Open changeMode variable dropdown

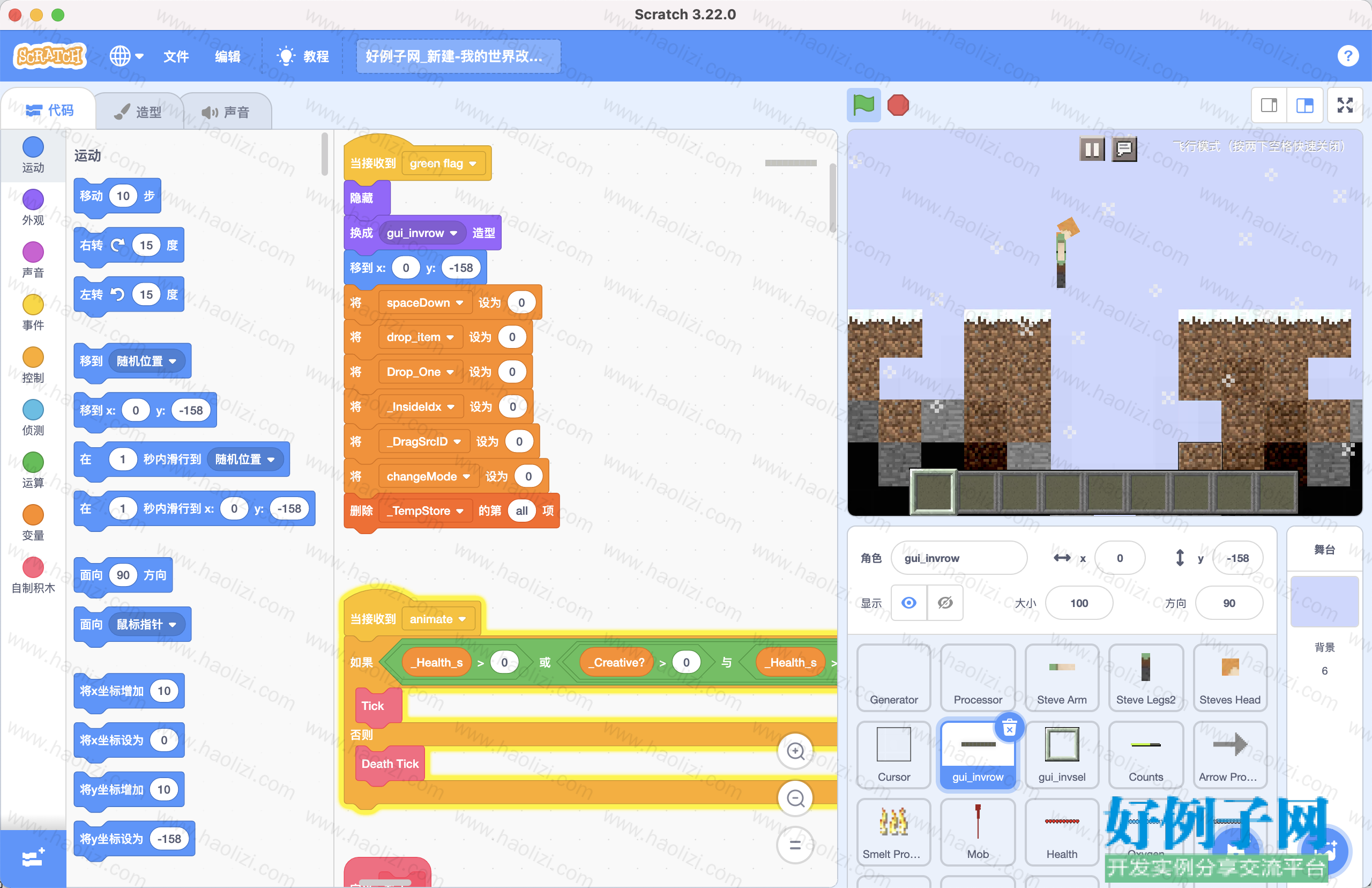pyautogui.click(x=428, y=476)
